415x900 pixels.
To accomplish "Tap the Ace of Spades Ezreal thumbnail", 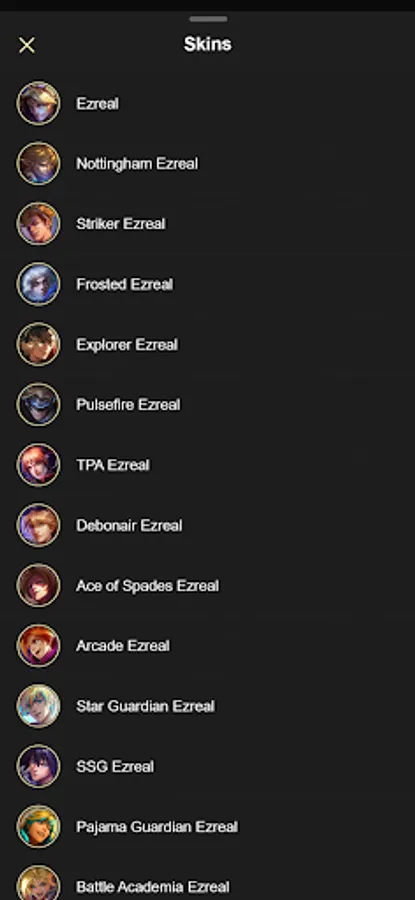I will click(x=38, y=585).
